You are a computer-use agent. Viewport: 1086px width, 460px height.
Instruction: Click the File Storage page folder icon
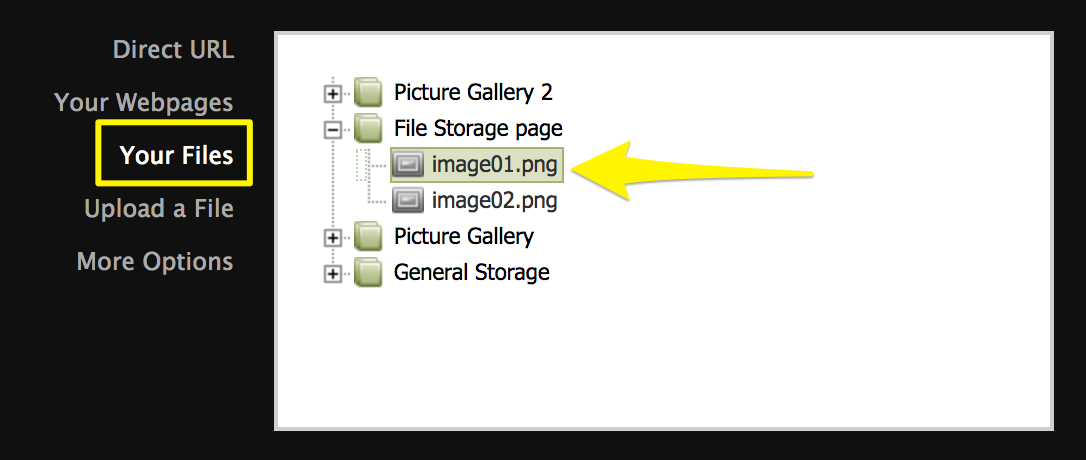click(369, 129)
